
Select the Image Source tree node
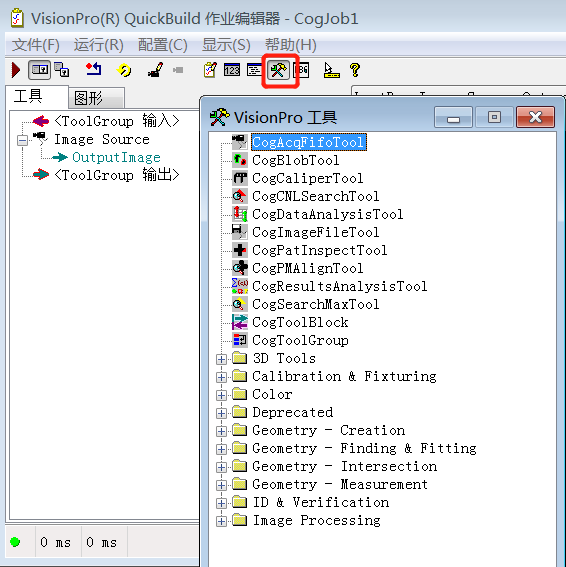tap(102, 139)
